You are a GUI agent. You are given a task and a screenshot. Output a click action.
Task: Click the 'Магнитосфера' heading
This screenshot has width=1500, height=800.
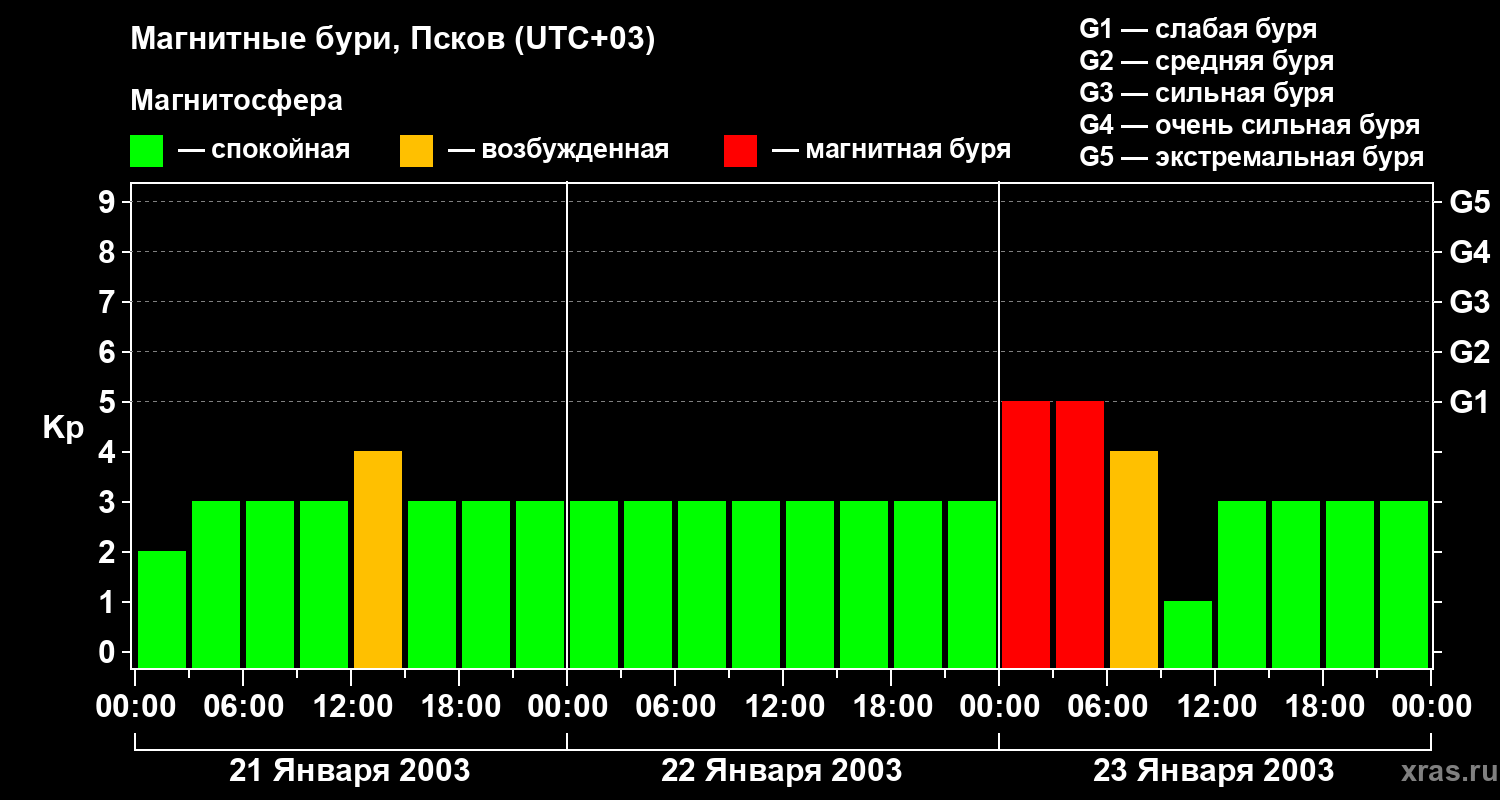point(236,101)
